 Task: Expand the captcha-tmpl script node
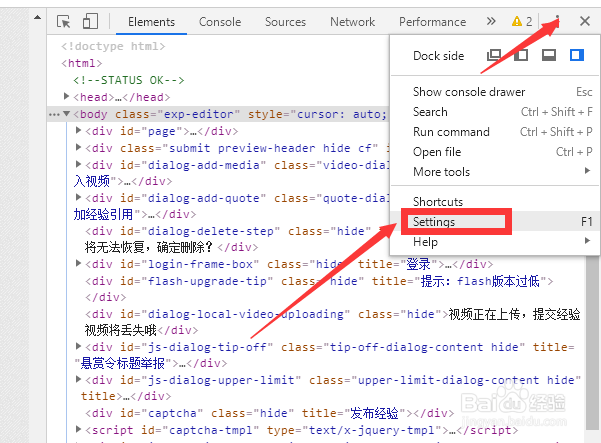(78, 429)
